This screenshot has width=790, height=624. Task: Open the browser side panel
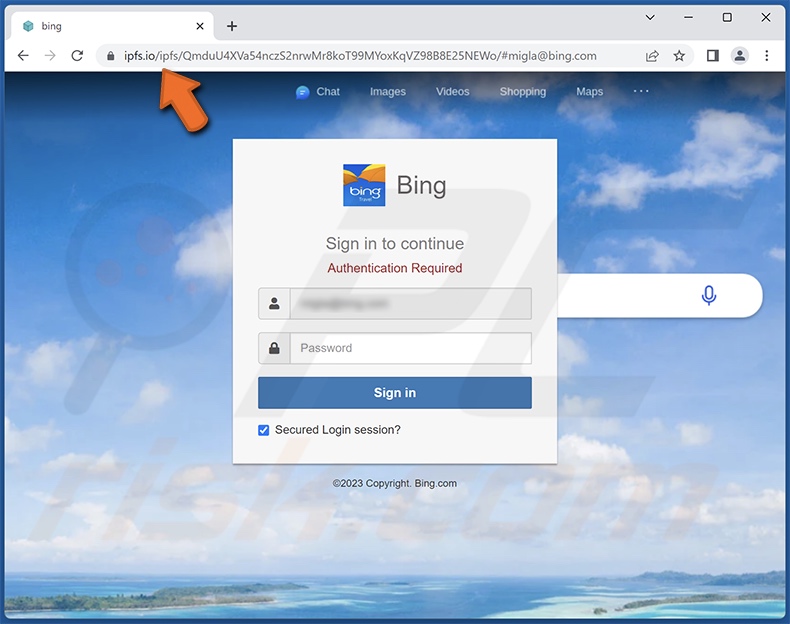pyautogui.click(x=713, y=56)
